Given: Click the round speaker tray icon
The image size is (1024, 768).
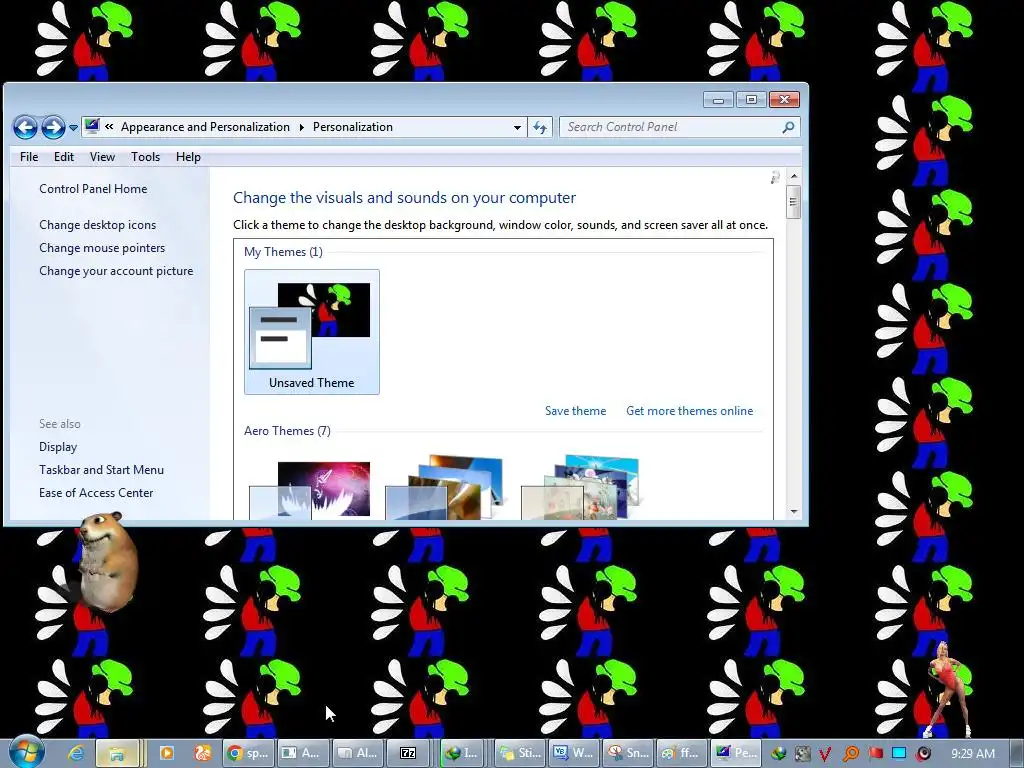Looking at the screenshot, I should [923, 754].
